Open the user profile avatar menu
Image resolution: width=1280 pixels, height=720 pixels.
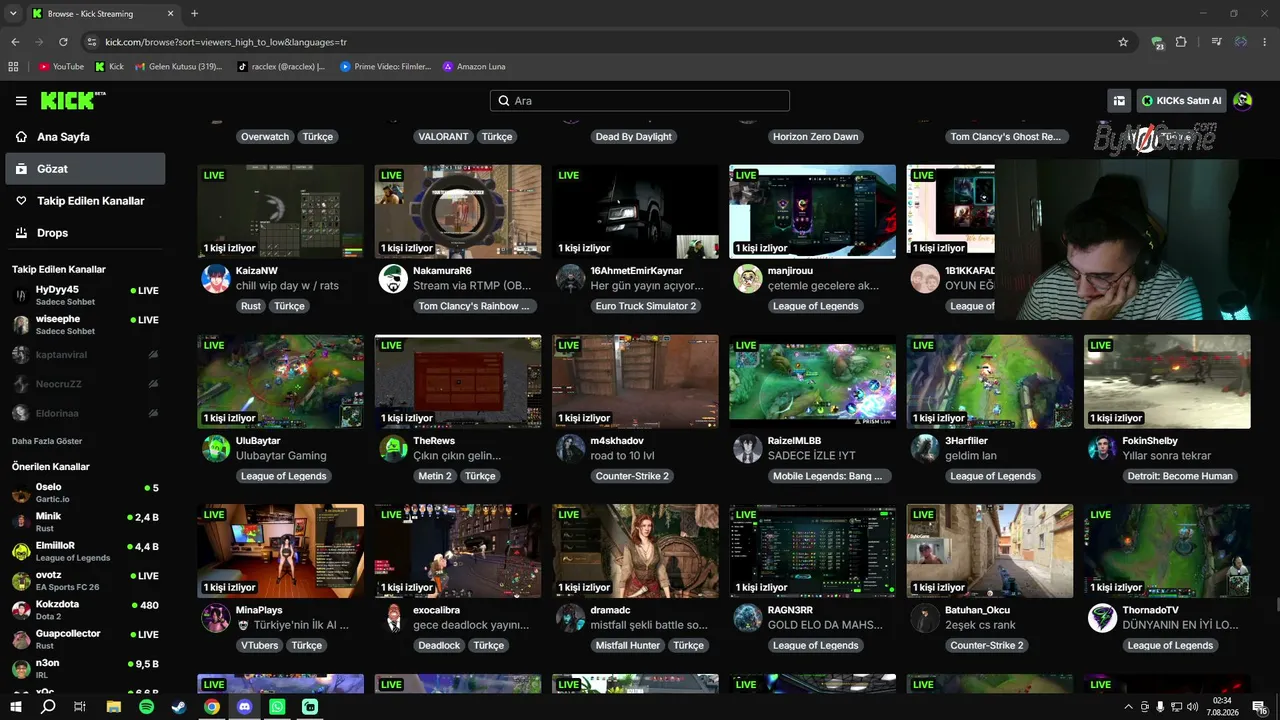point(1243,101)
